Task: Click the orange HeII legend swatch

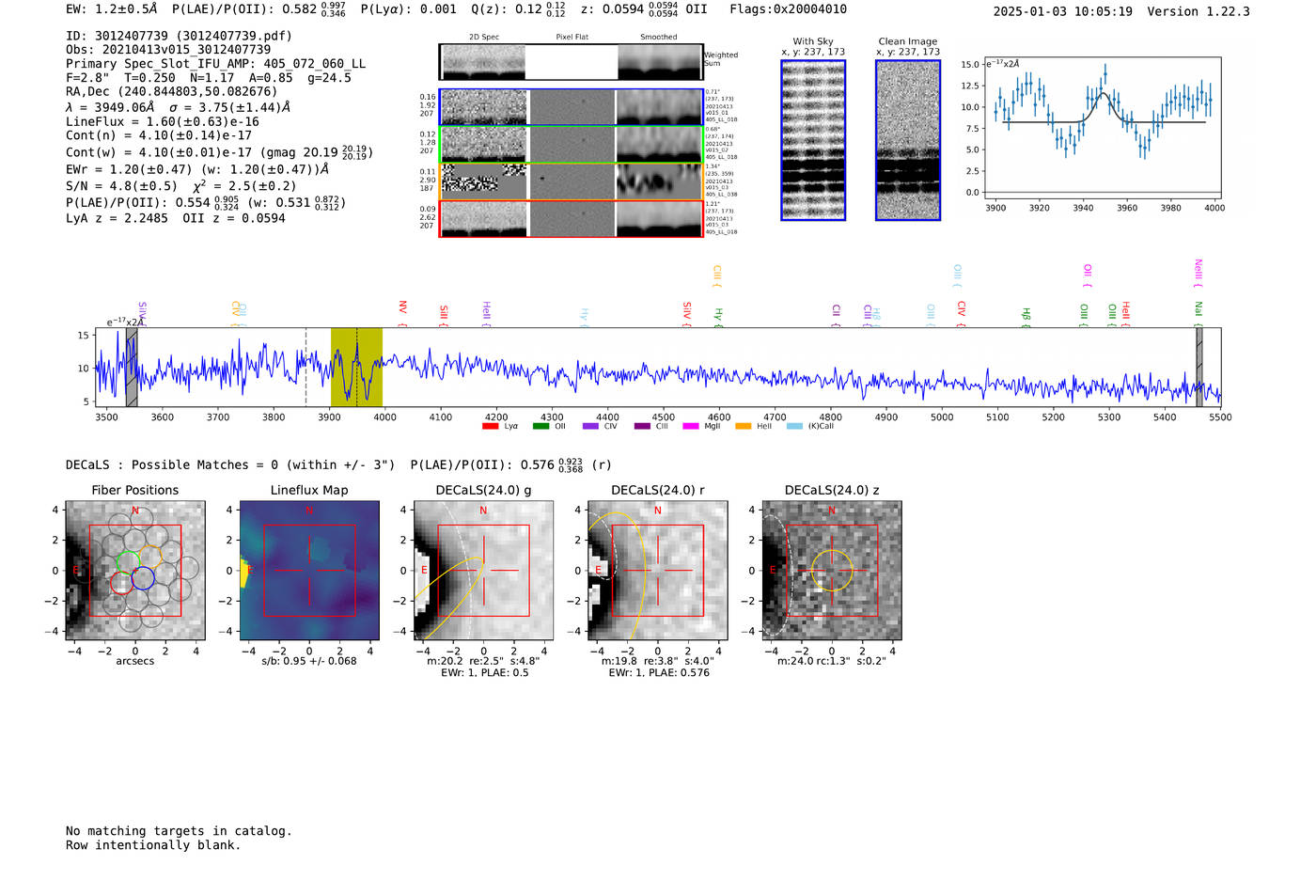Action: pos(743,426)
